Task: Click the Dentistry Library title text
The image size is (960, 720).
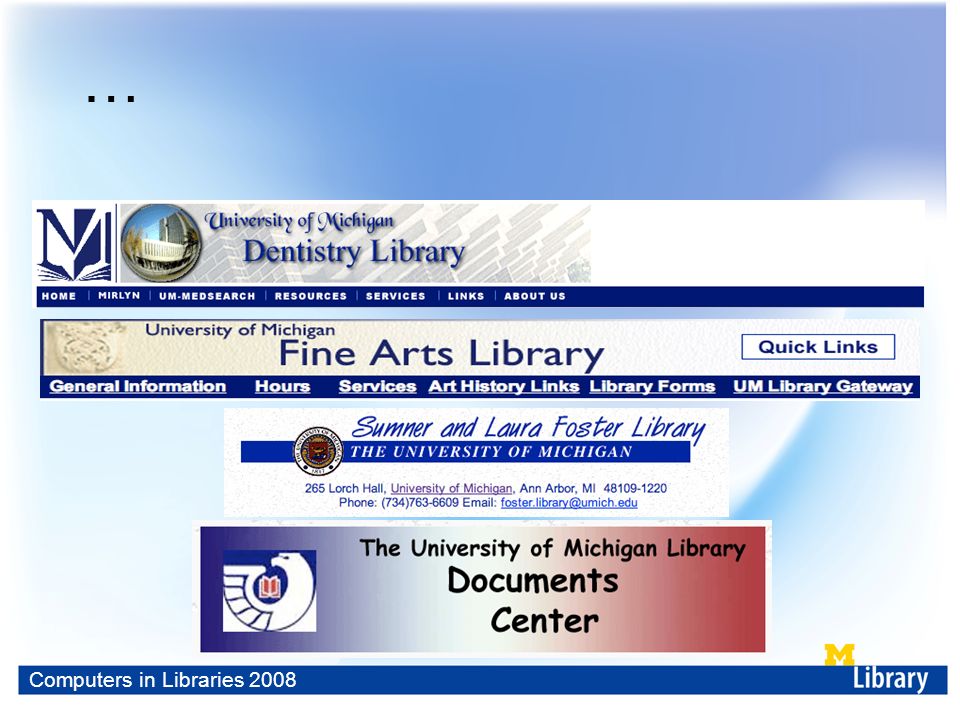Action: click(x=354, y=252)
